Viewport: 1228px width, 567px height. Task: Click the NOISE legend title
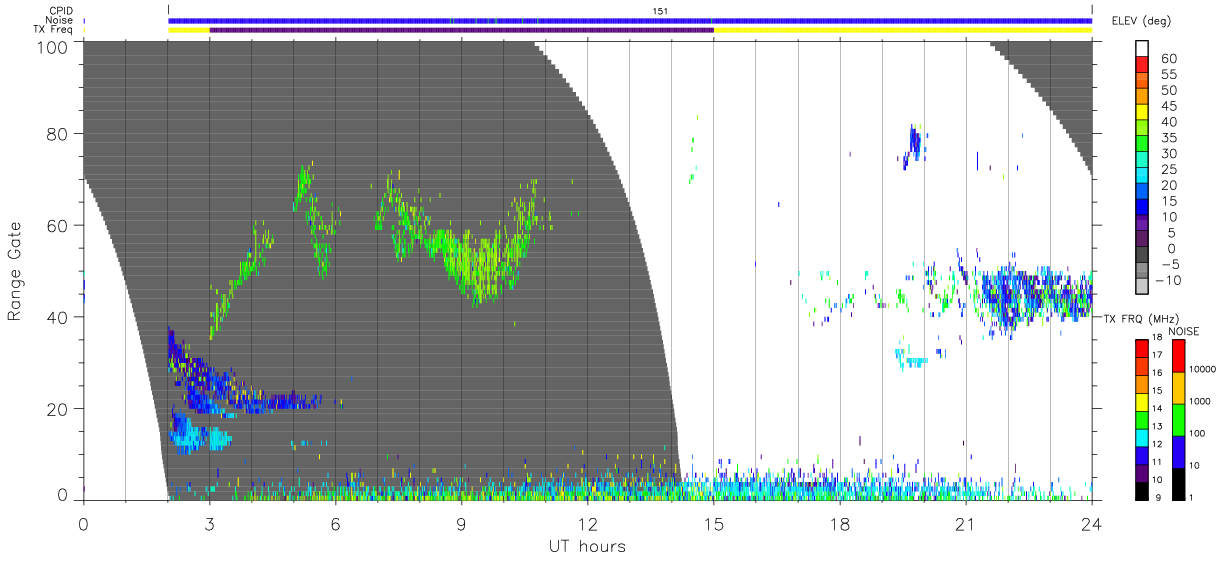pyautogui.click(x=1183, y=331)
